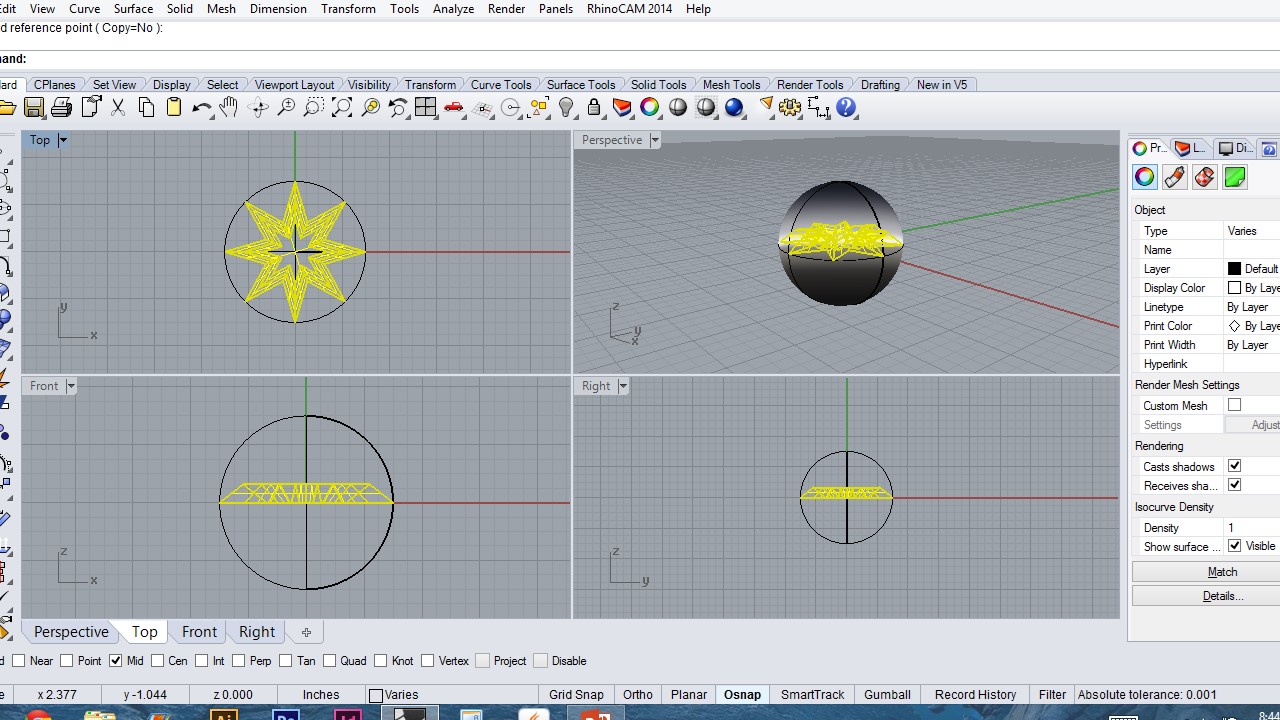Click the 4 Viewports layout icon

click(426, 107)
